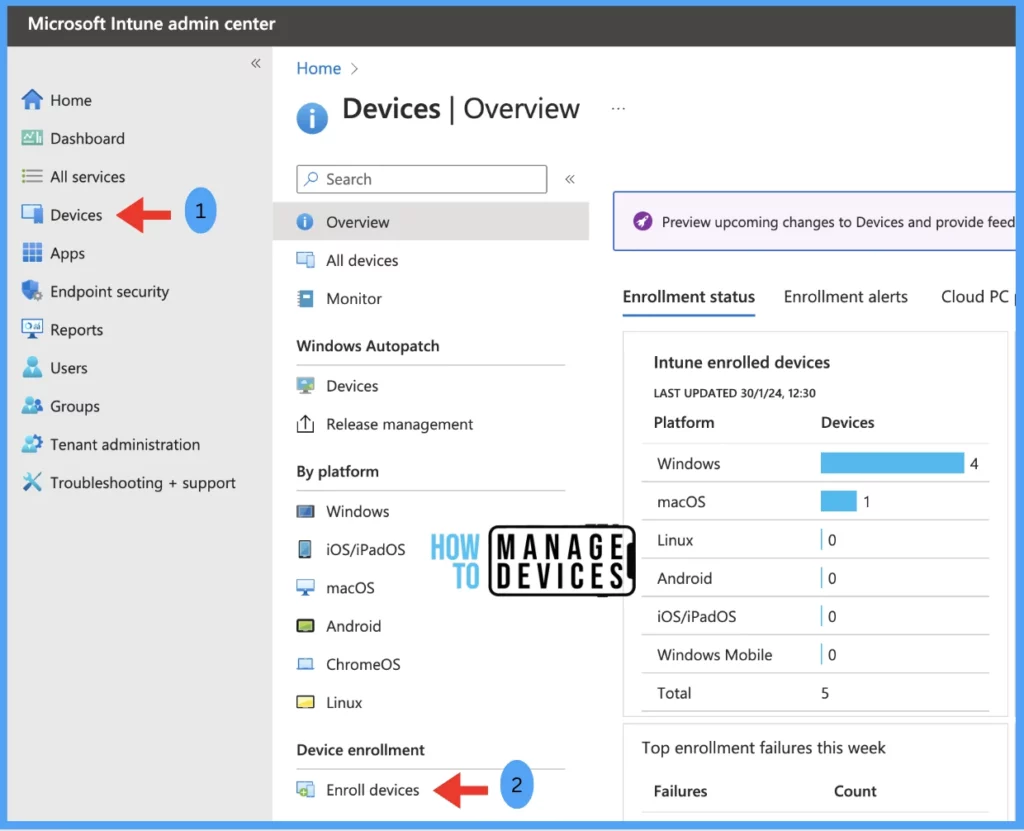Click the macOS row label in enrolled devices

click(681, 502)
